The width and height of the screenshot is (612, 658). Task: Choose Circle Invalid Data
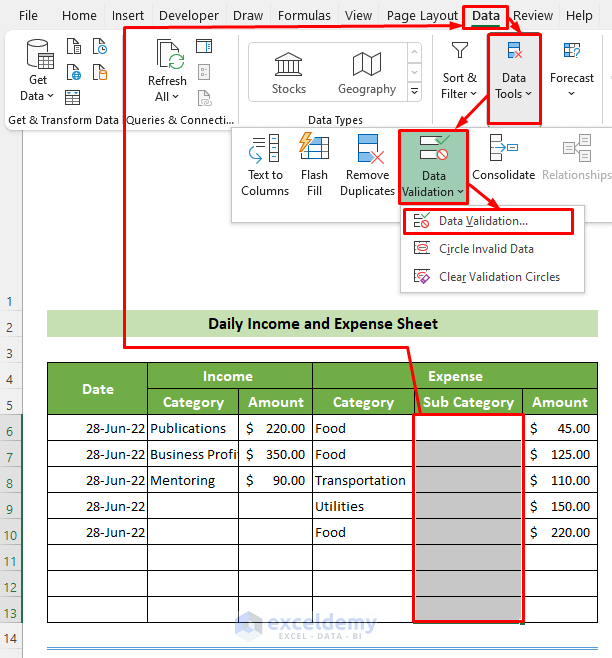pos(492,249)
